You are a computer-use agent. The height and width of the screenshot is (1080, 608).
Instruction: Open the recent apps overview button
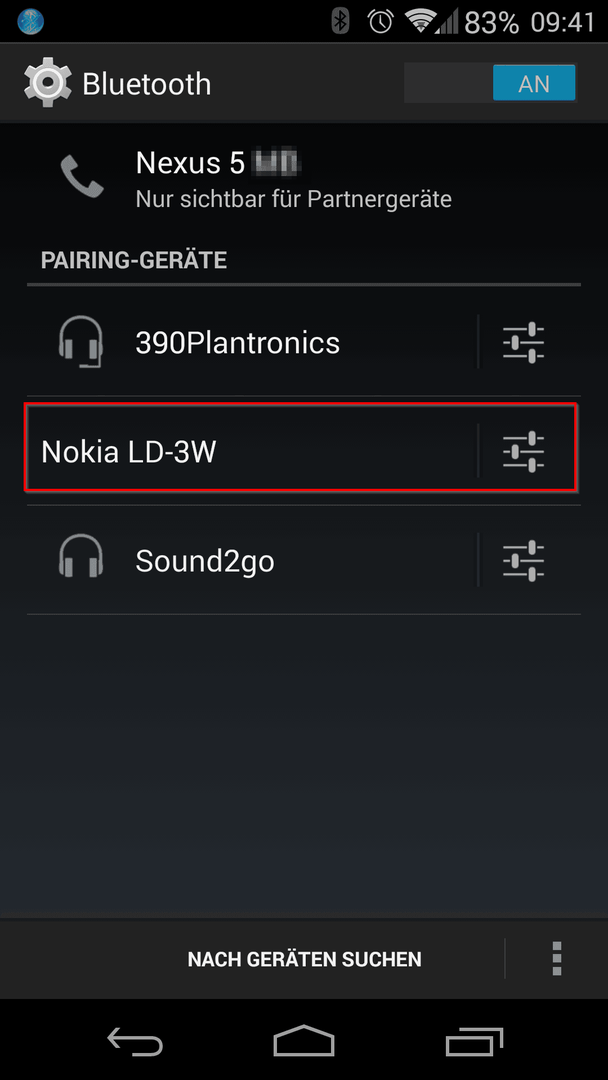coord(474,1041)
